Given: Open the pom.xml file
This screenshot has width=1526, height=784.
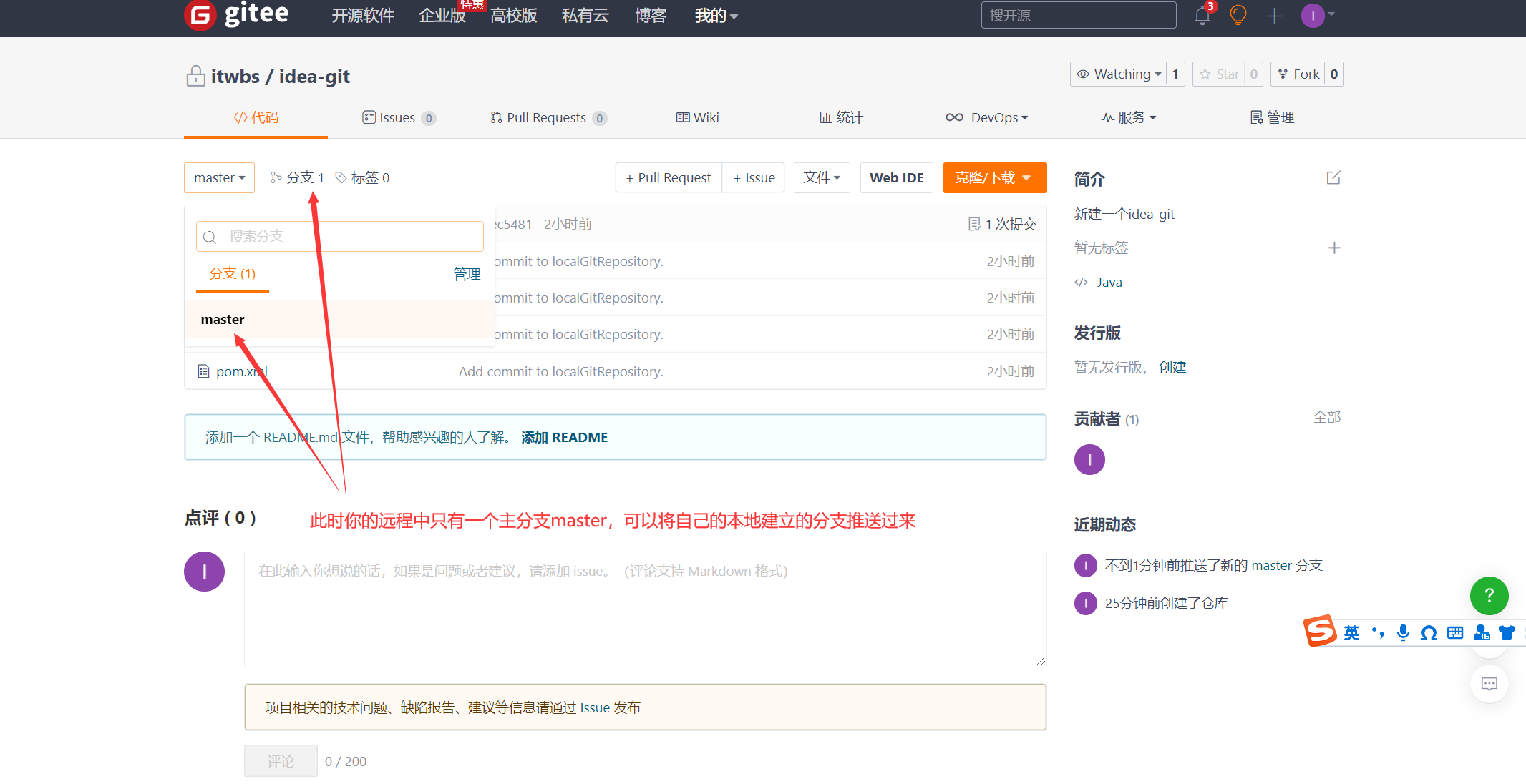Looking at the screenshot, I should coord(242,371).
